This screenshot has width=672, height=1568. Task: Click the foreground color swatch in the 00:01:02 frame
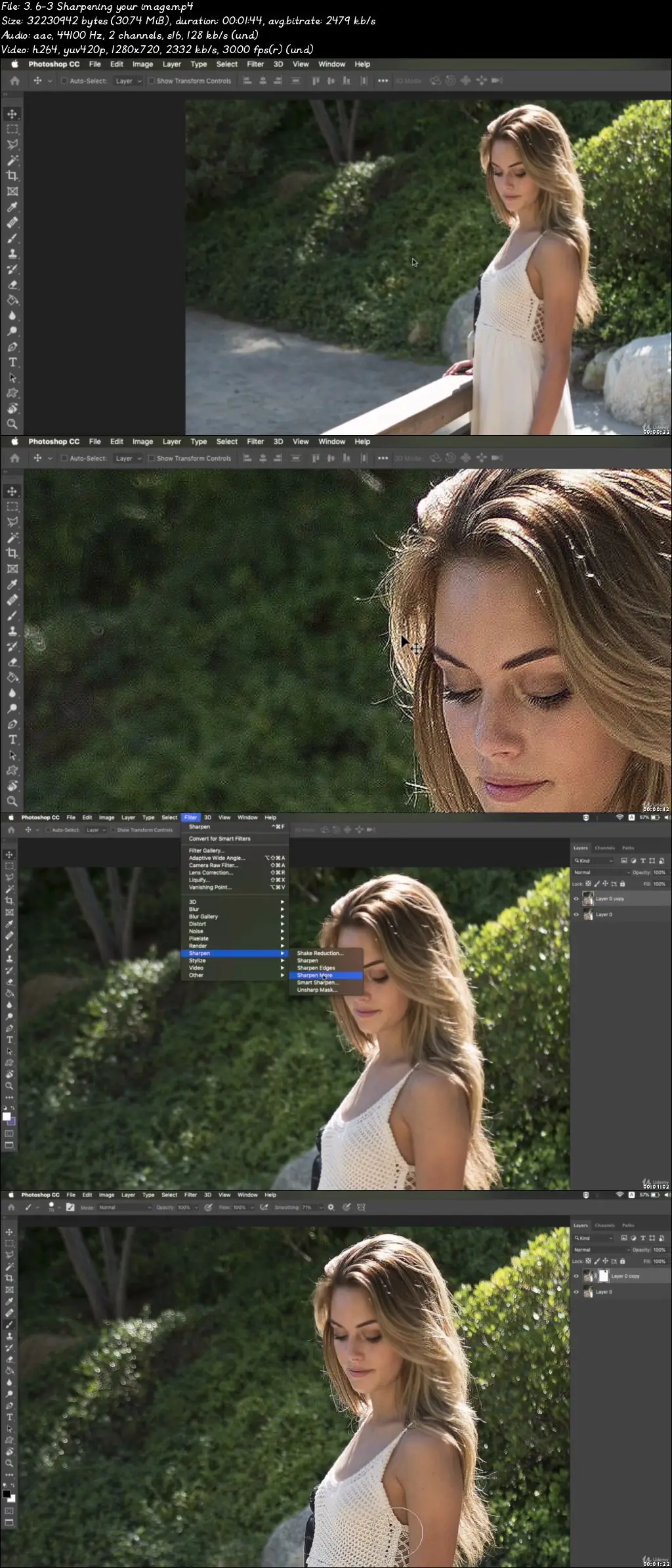(x=6, y=1116)
